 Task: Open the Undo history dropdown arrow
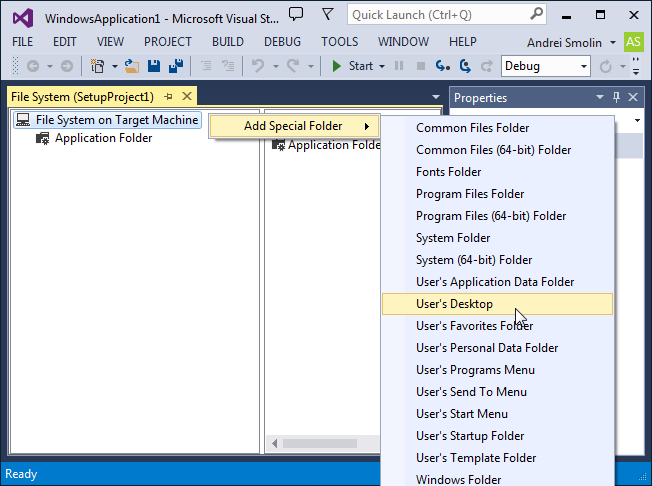coord(275,67)
